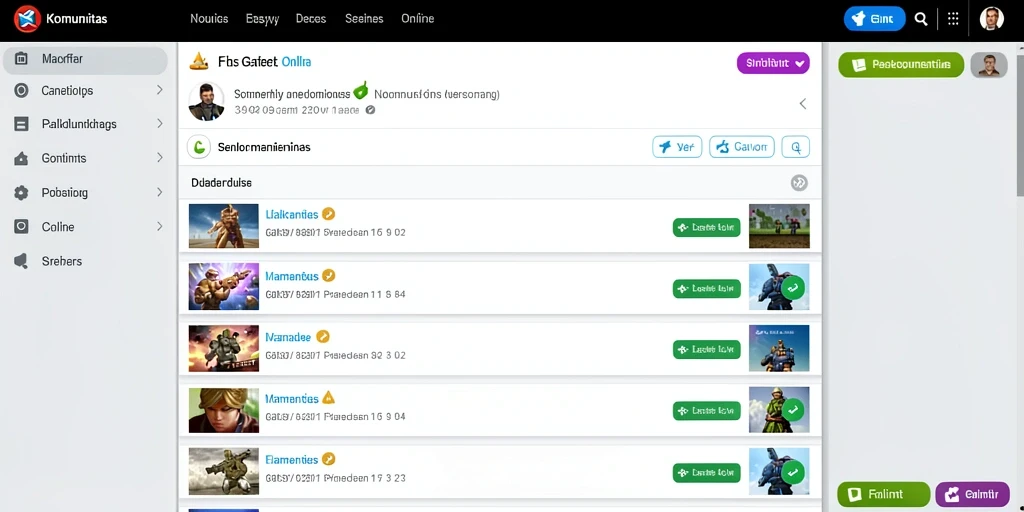The width and height of the screenshot is (1024, 512).
Task: Click the crown icon near Fbs Gafeet
Action: (199, 61)
